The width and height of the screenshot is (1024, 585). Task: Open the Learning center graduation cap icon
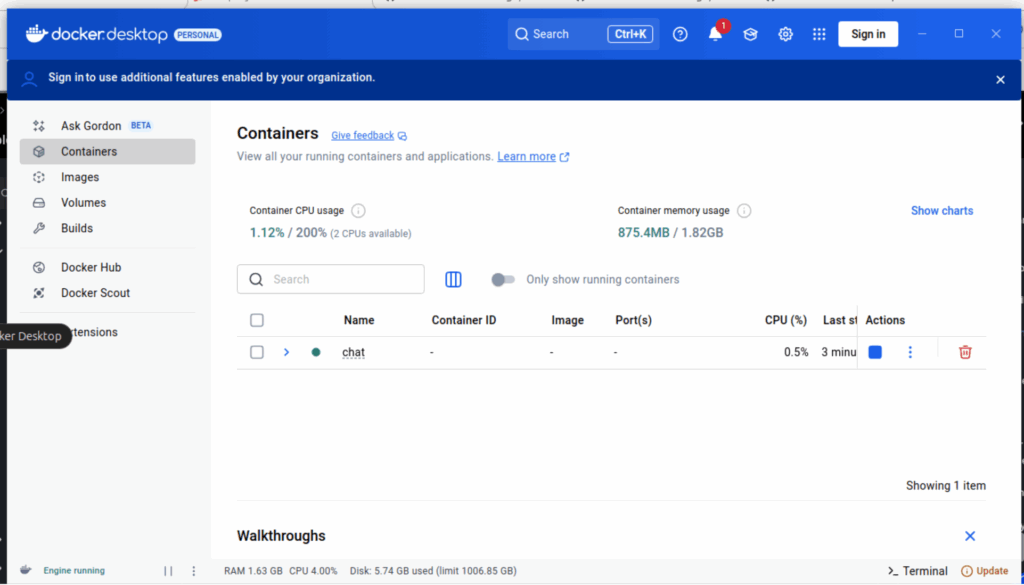coord(750,34)
